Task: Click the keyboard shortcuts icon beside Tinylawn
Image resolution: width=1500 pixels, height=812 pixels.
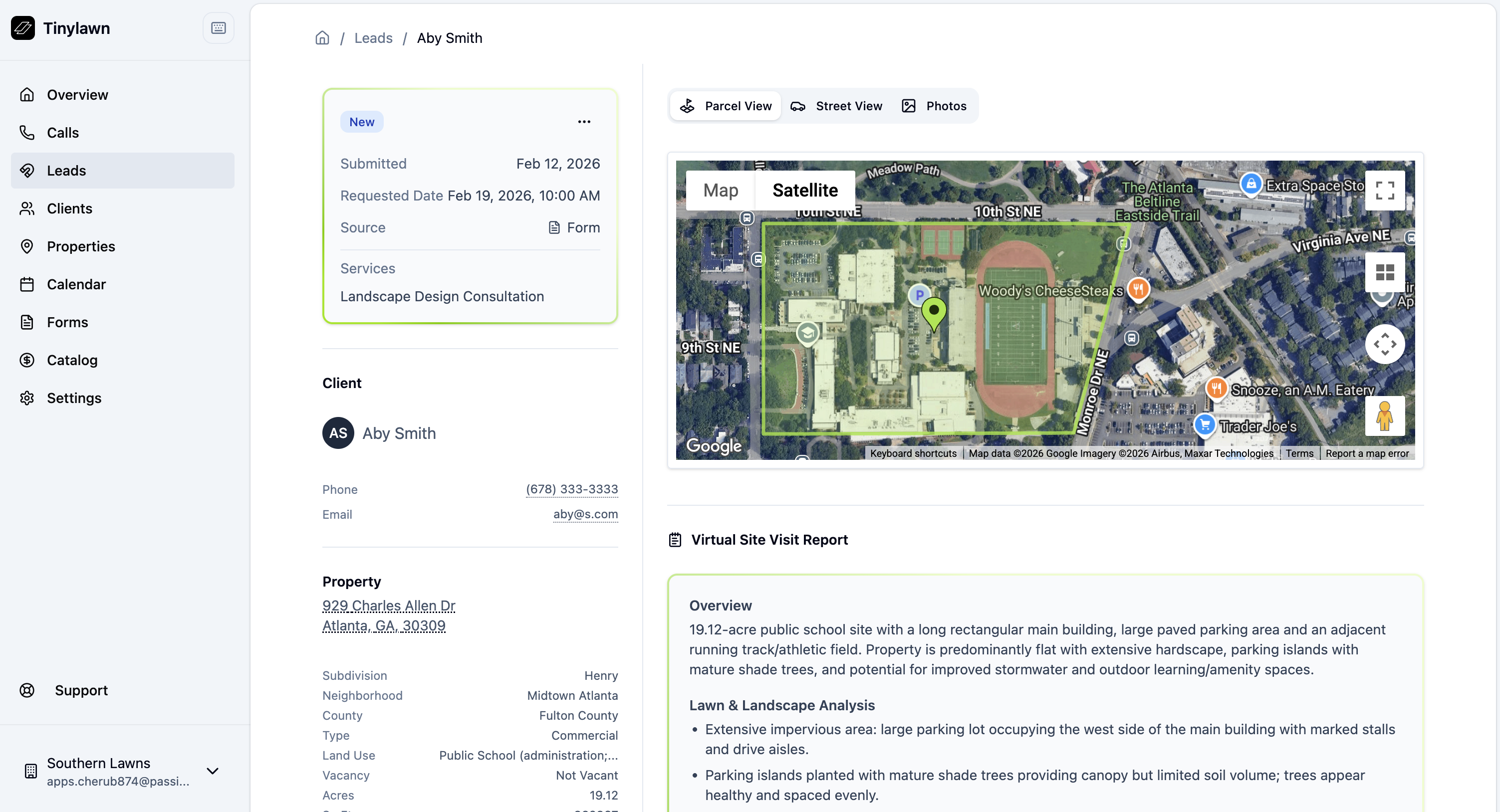Action: (219, 28)
